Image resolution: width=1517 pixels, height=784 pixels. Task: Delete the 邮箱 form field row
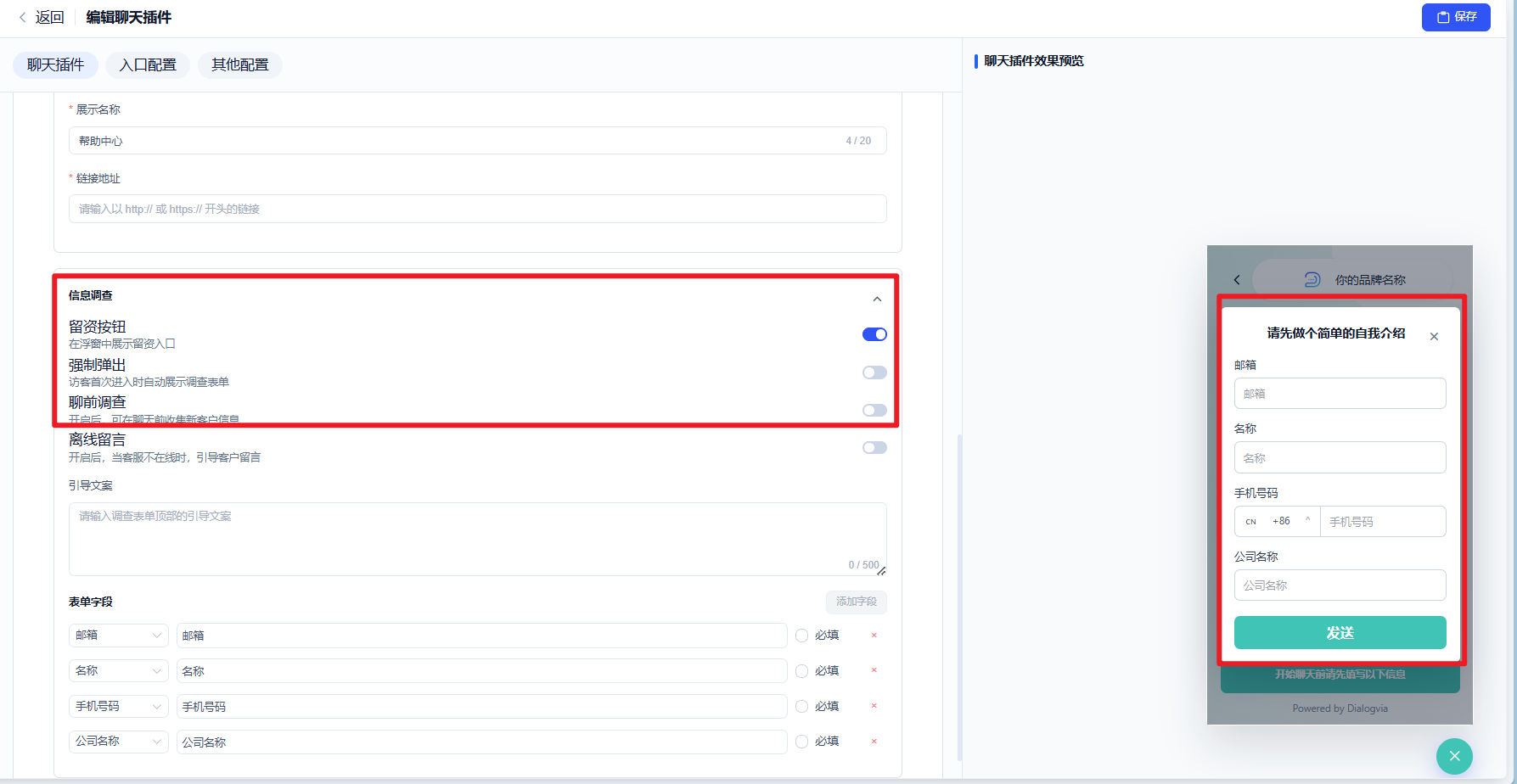[874, 636]
